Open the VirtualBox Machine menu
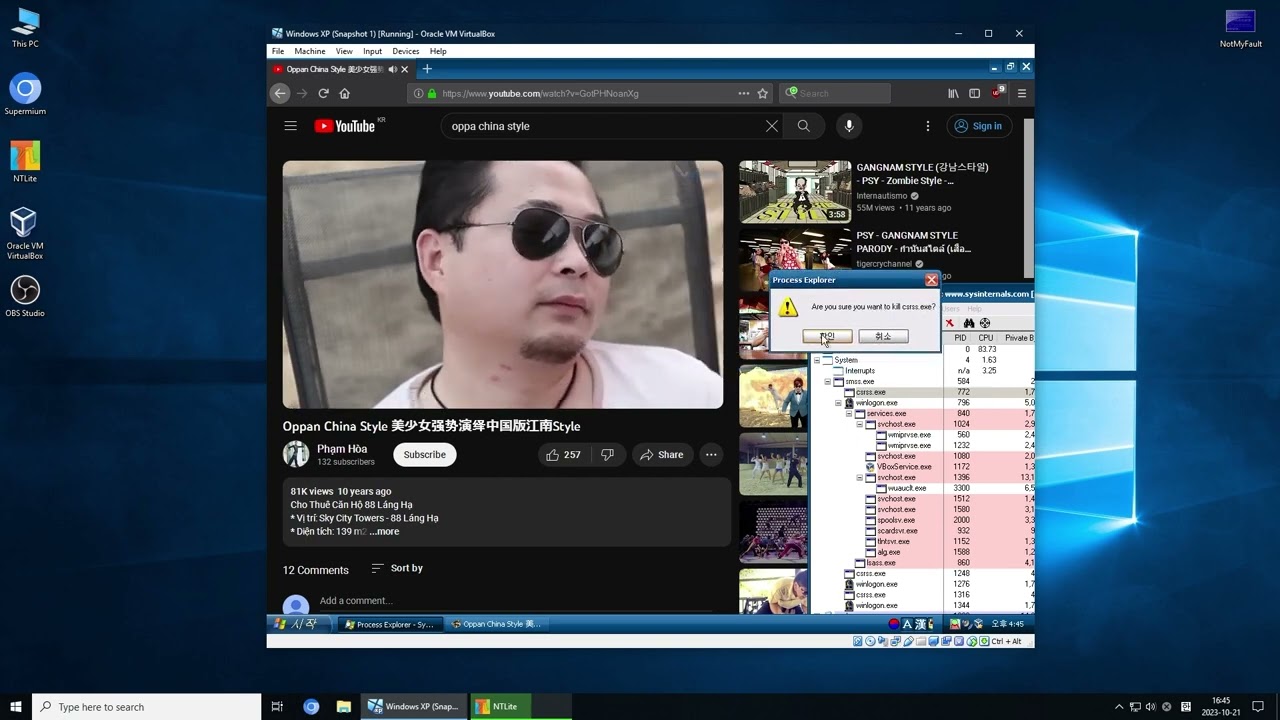This screenshot has height=720, width=1280. [x=309, y=51]
